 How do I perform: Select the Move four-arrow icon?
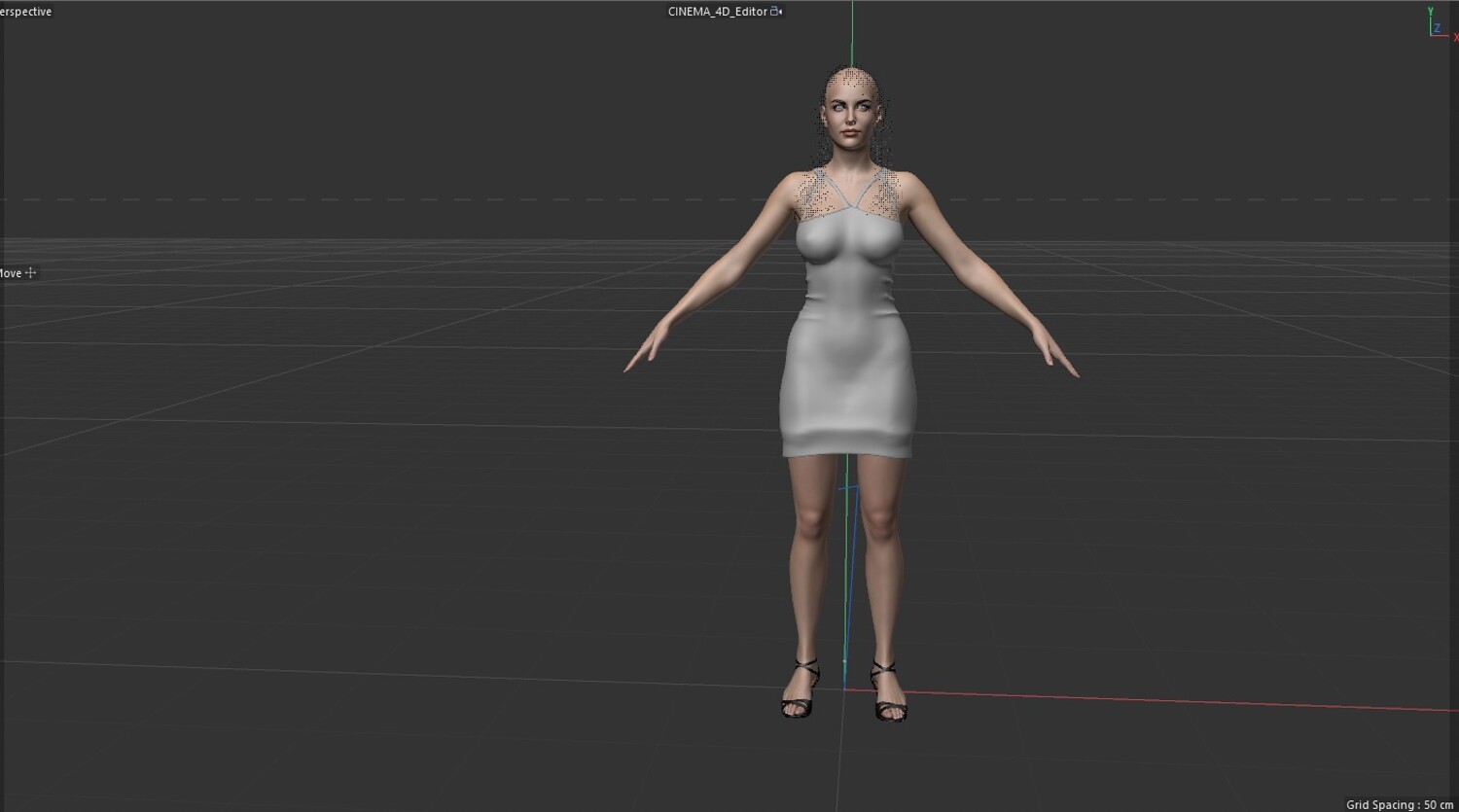click(31, 273)
